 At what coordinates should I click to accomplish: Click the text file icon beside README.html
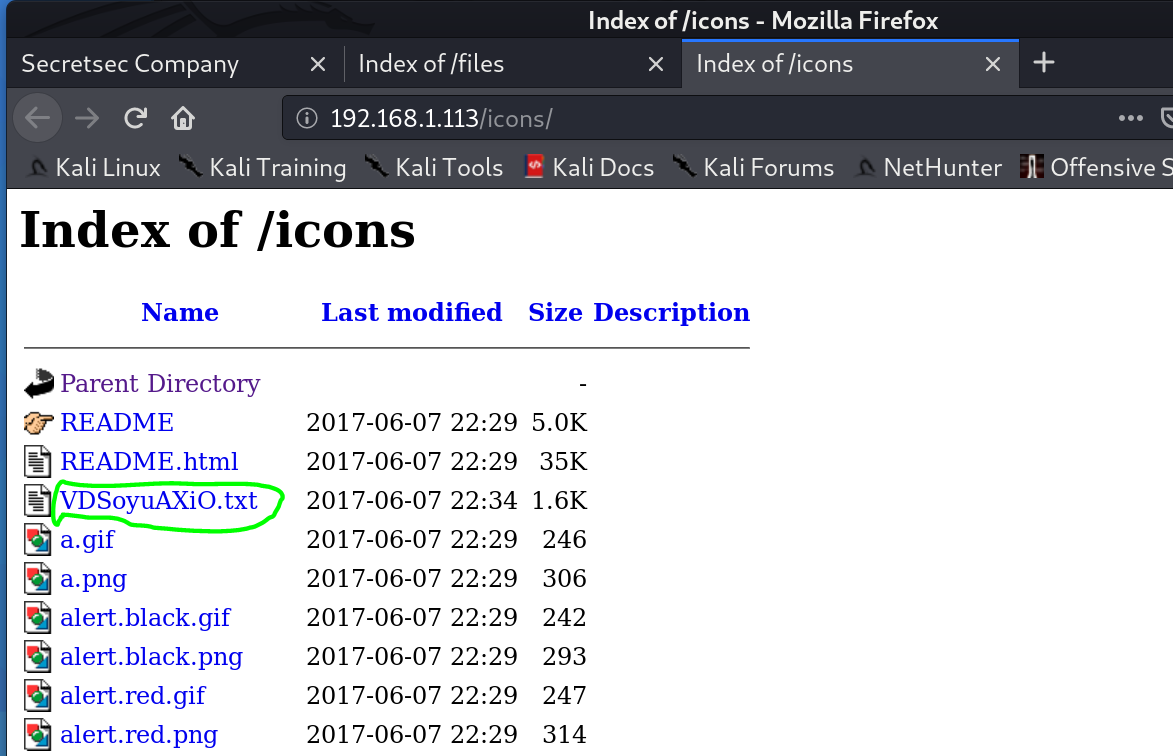point(38,462)
